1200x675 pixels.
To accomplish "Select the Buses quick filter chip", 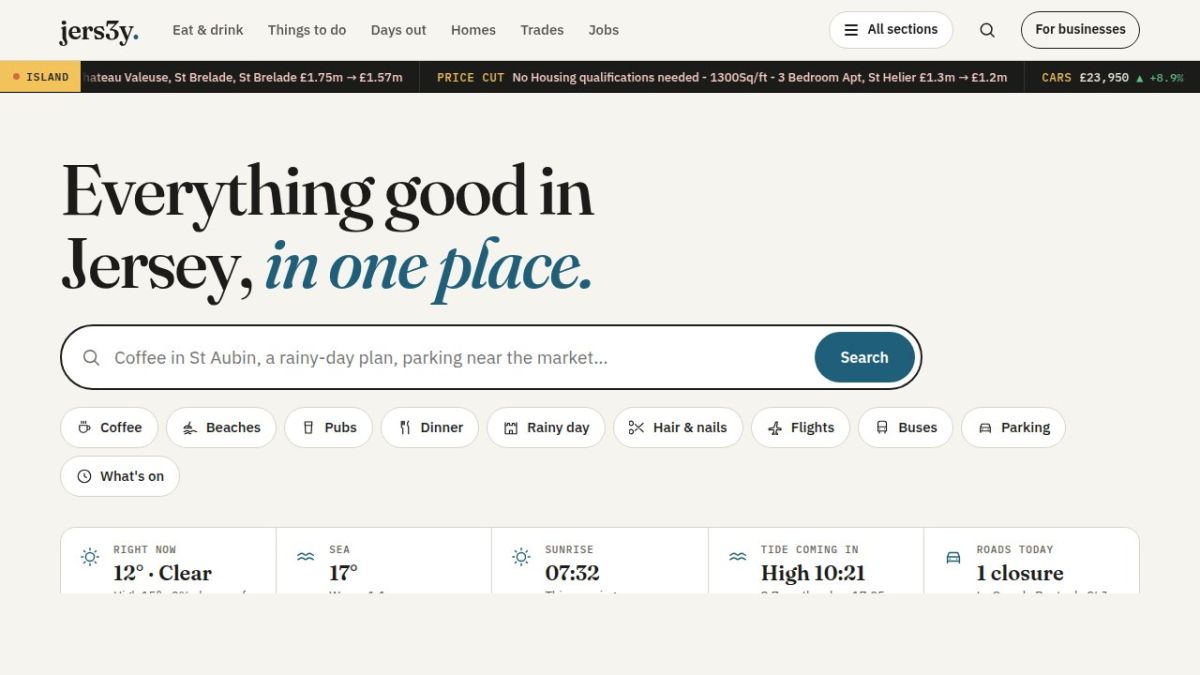I will point(906,427).
